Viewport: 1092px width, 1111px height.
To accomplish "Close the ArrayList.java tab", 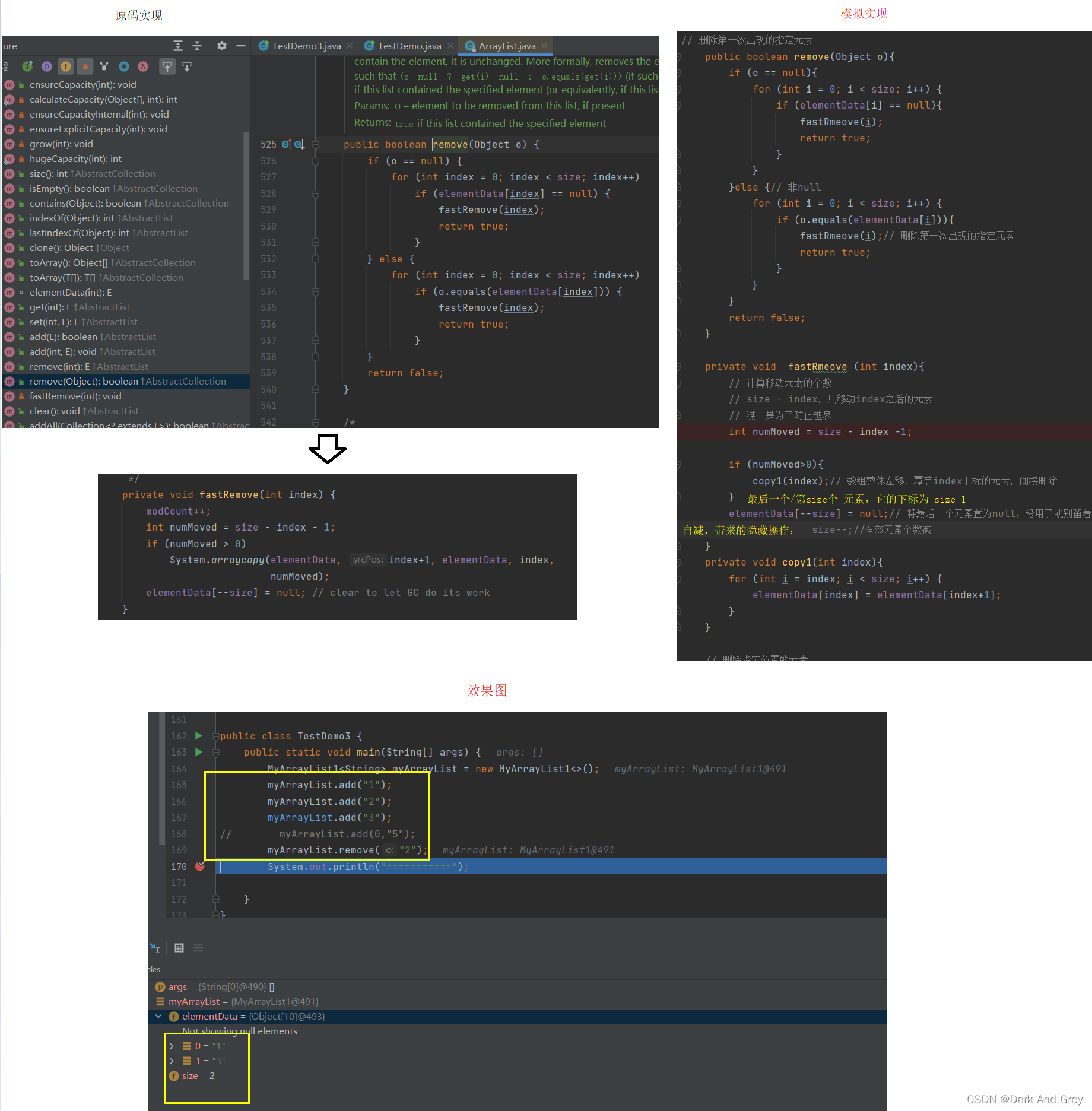I will 544,46.
